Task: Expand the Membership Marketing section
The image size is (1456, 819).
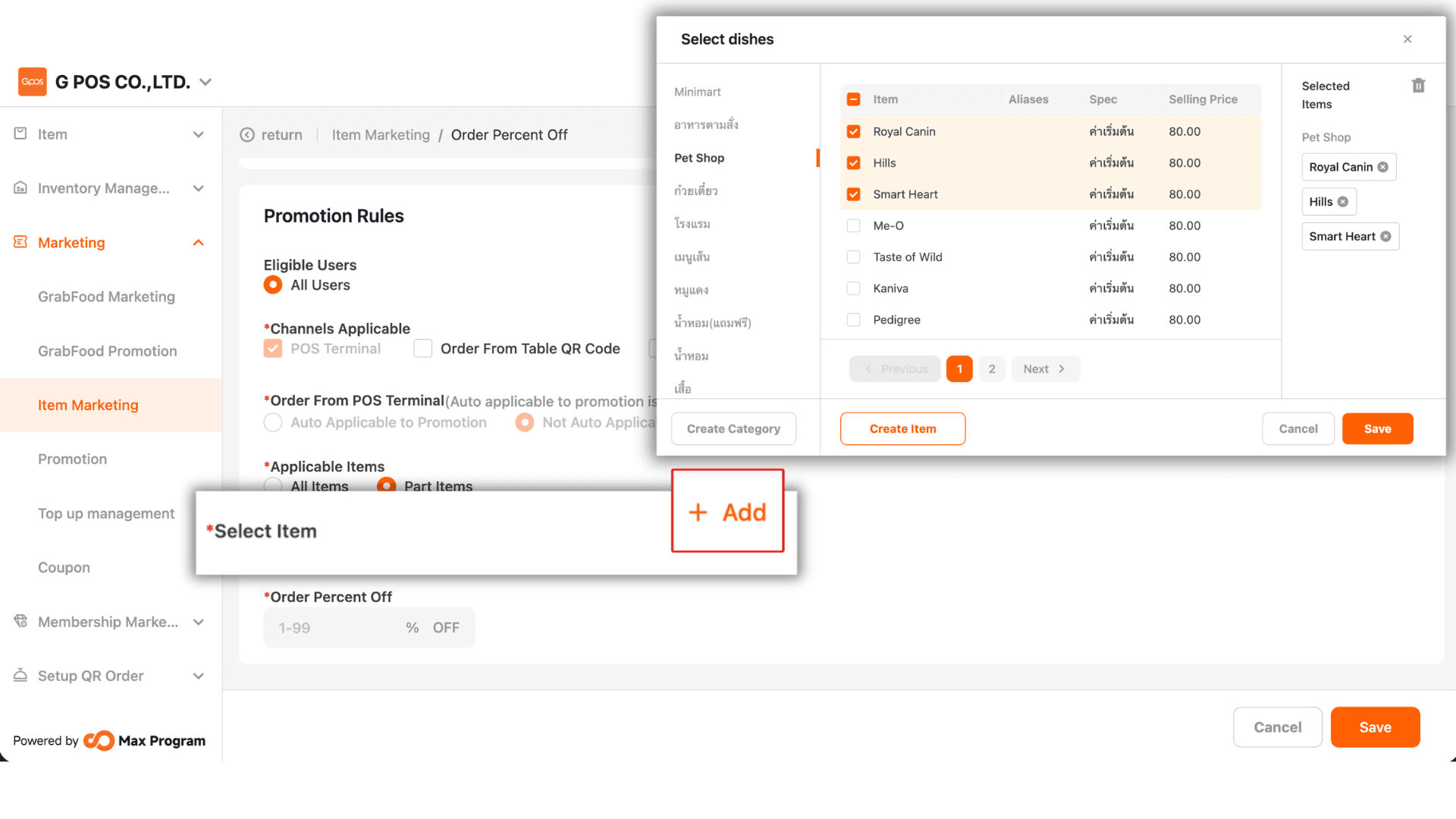Action: [199, 622]
